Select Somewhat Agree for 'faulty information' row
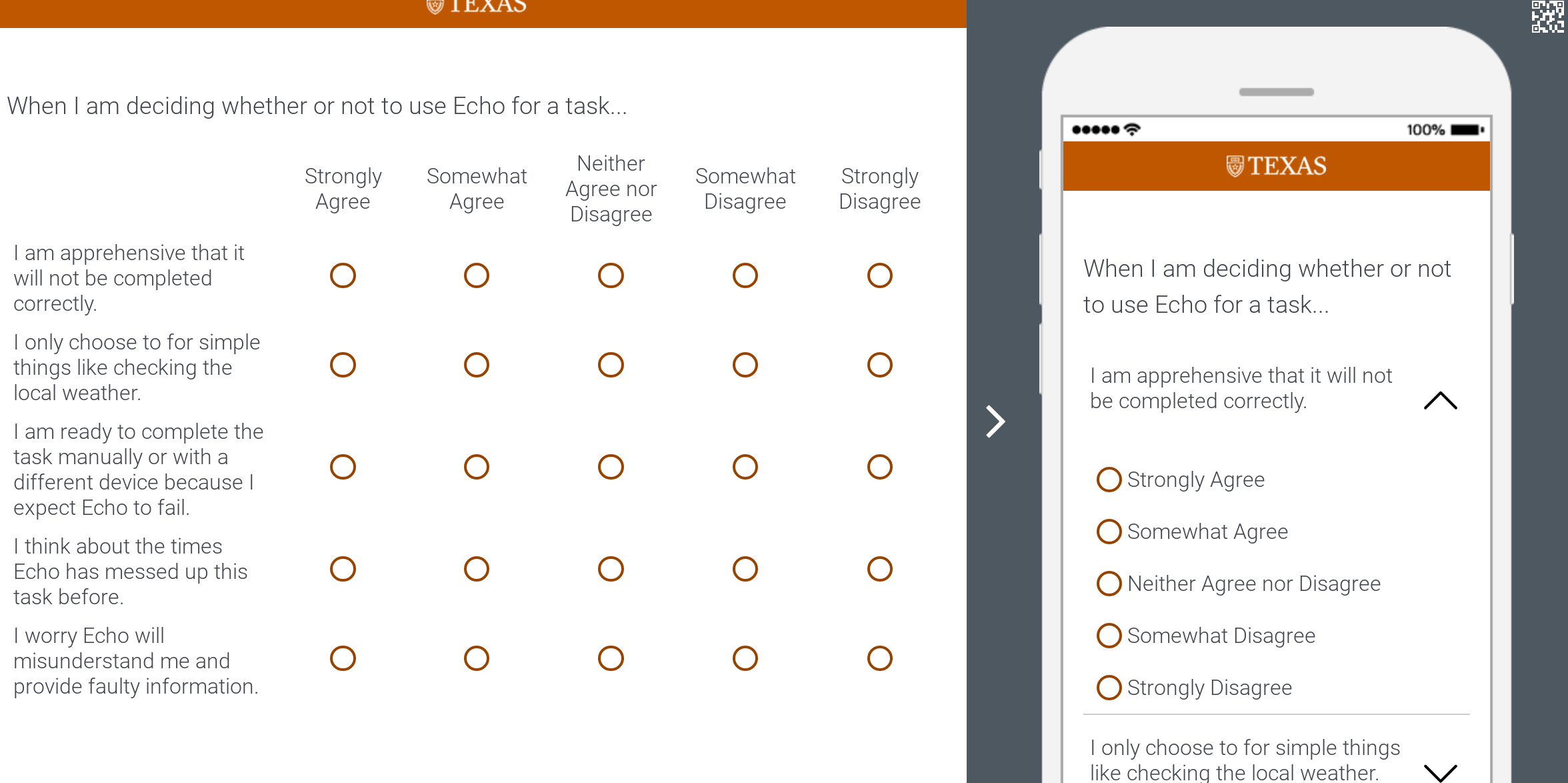The width and height of the screenshot is (1568, 783). [477, 658]
